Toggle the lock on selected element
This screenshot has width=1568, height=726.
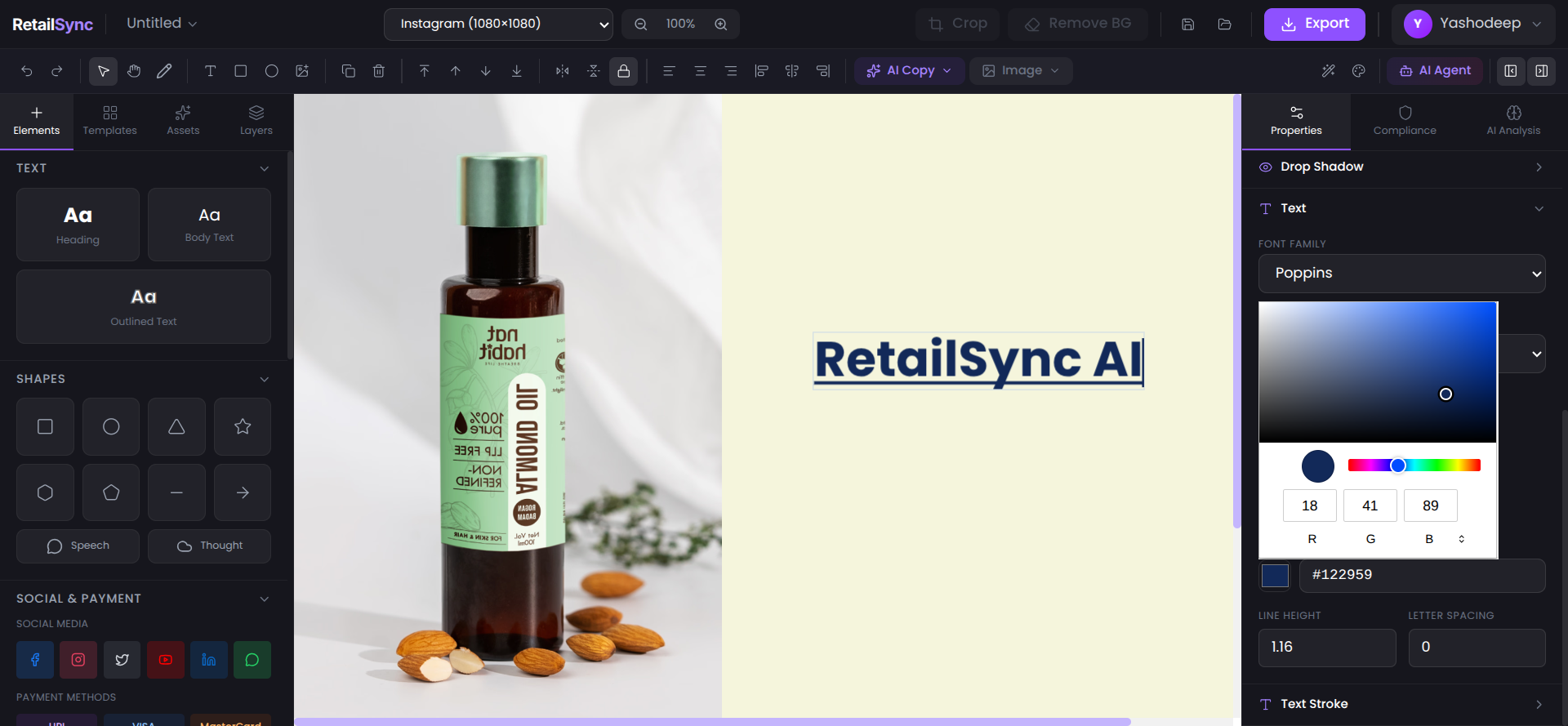point(624,71)
